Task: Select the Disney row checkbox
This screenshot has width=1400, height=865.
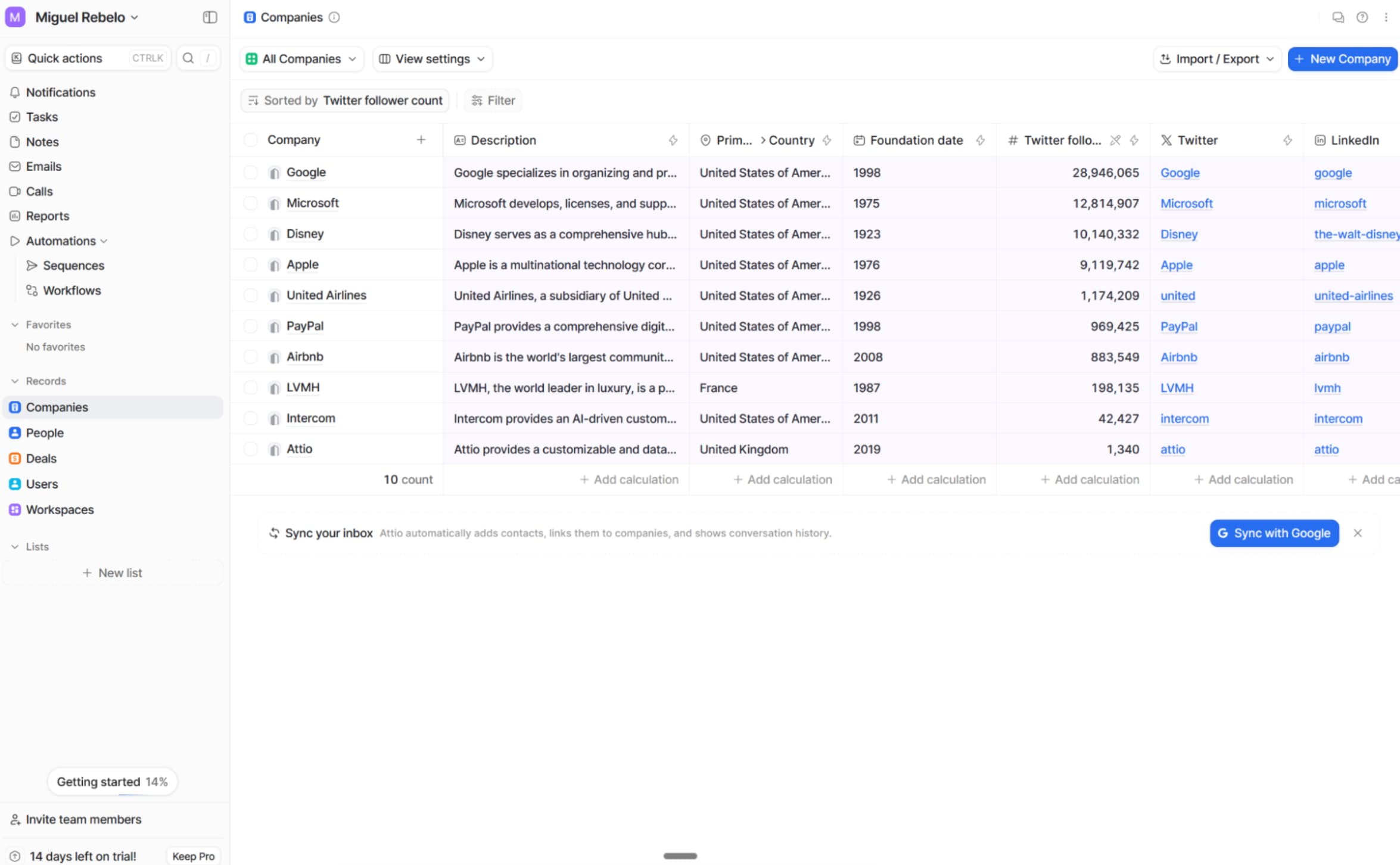Action: pos(251,234)
